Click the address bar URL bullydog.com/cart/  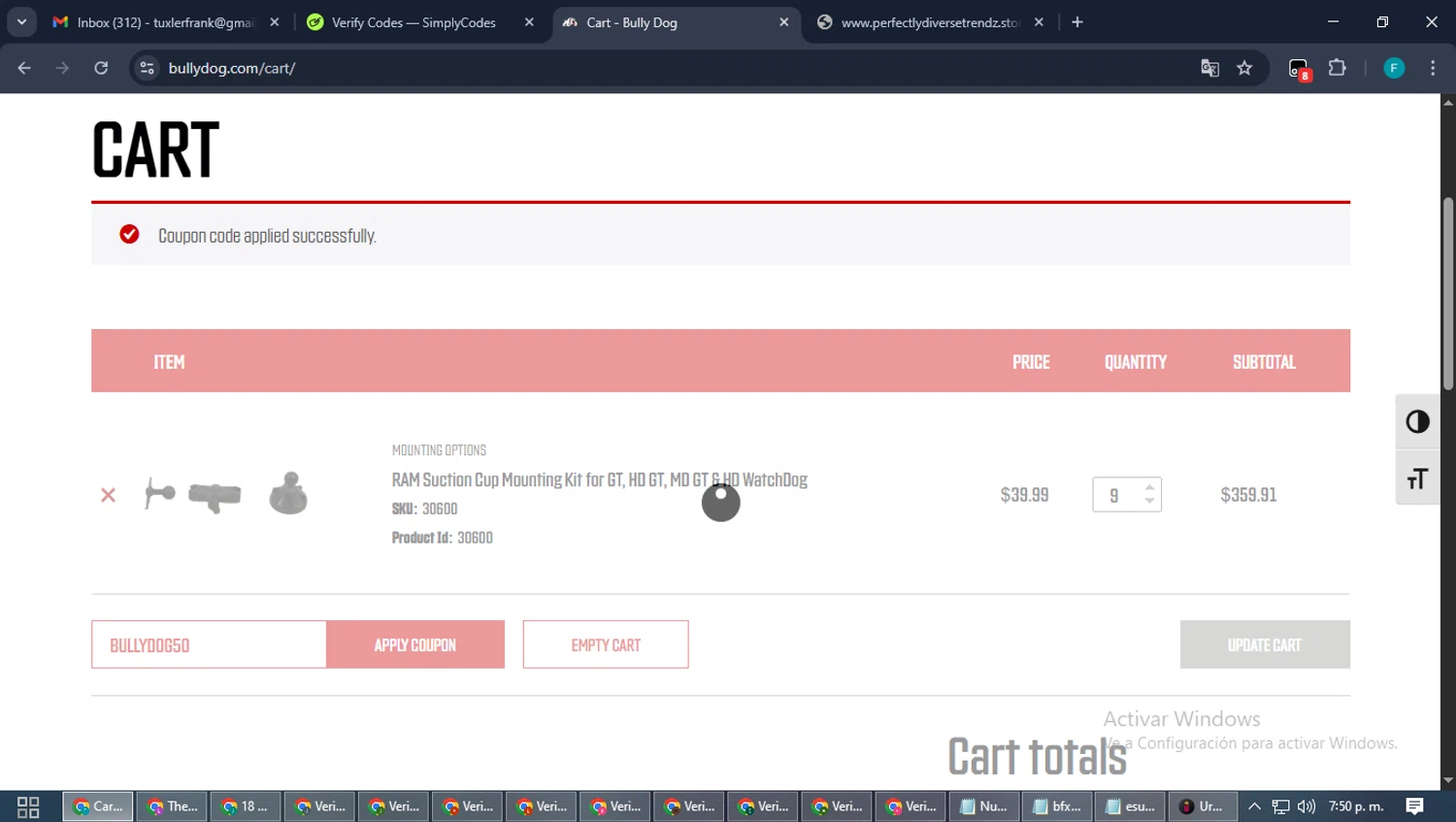pyautogui.click(x=232, y=68)
